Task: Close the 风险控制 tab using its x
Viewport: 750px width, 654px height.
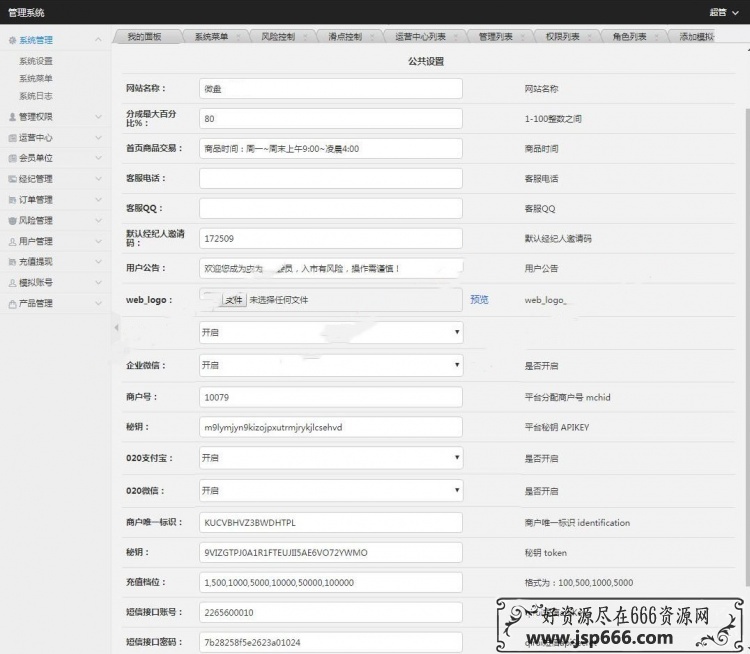Action: 304,37
